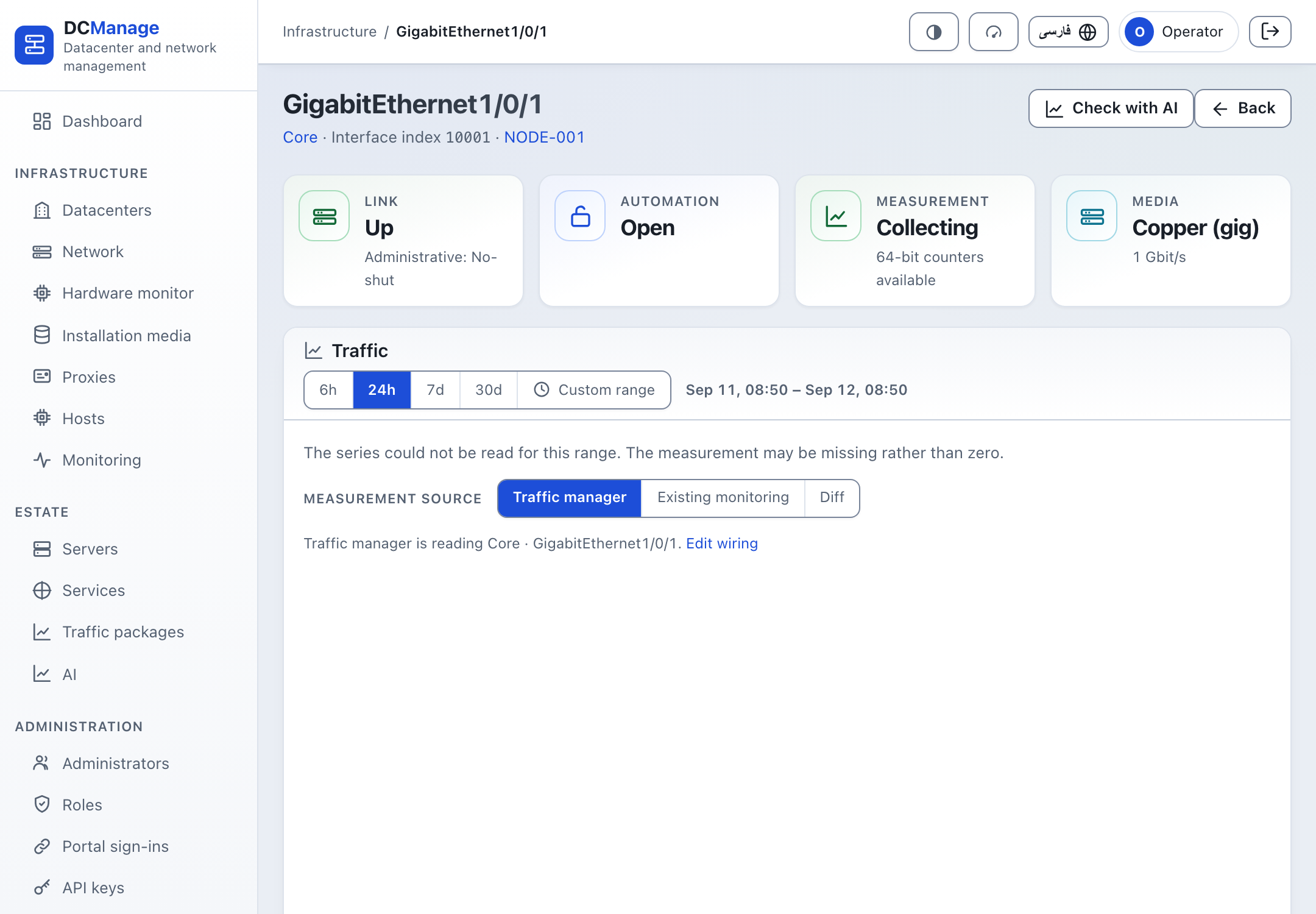Click the Services globe icon
This screenshot has height=914, width=1316.
pos(42,590)
